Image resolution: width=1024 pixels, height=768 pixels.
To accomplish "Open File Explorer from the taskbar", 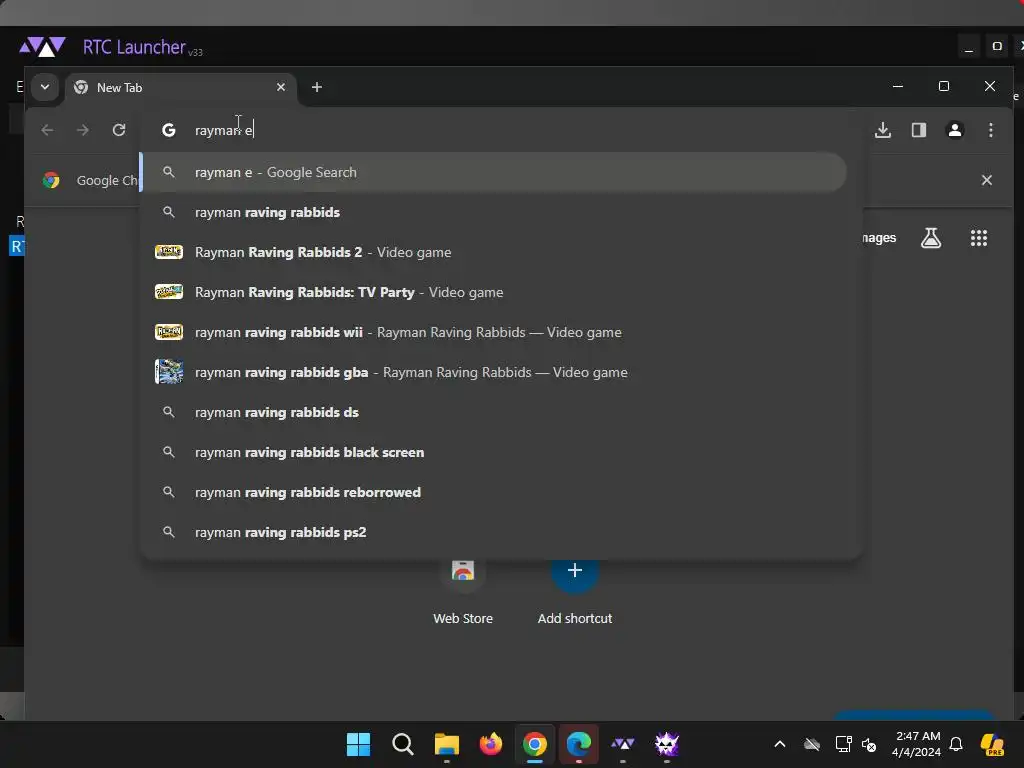I will pos(447,744).
